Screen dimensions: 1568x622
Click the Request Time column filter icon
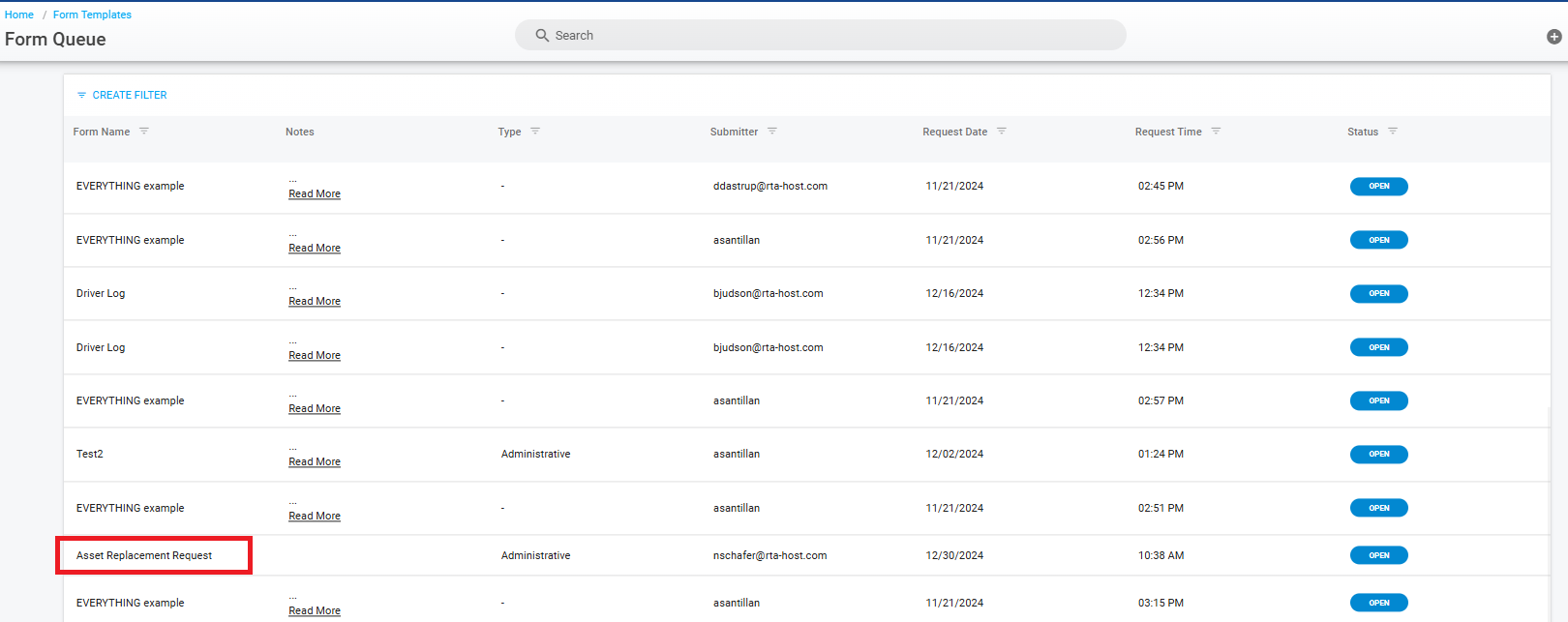pyautogui.click(x=1216, y=131)
